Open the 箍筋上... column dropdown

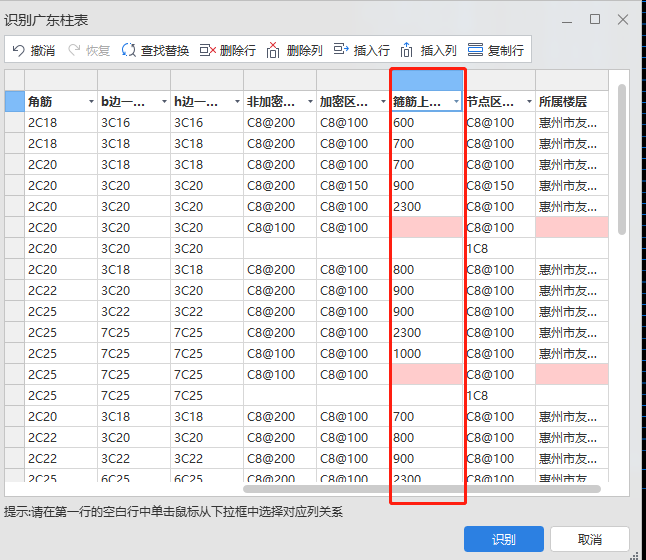coord(456,101)
